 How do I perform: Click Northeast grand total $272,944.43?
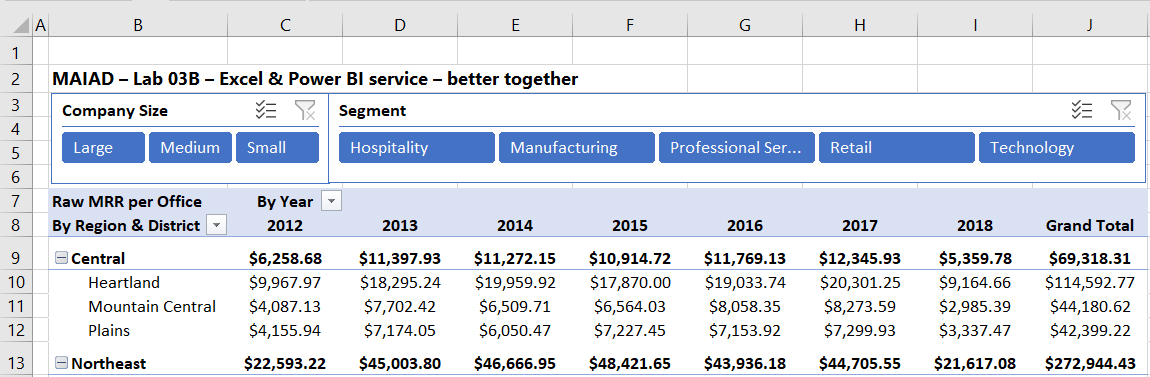click(x=1091, y=363)
